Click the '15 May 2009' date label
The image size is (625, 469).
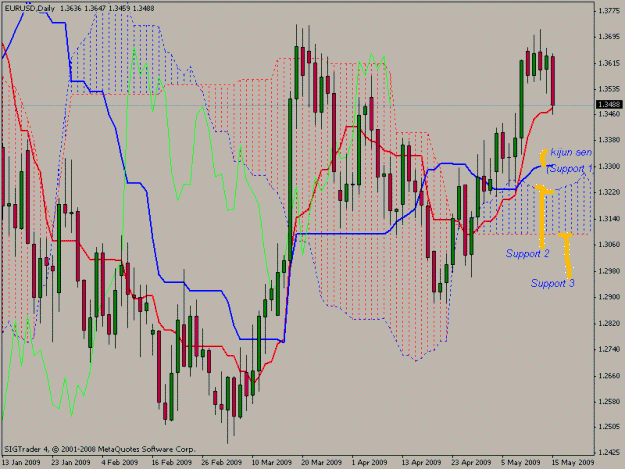click(x=573, y=462)
